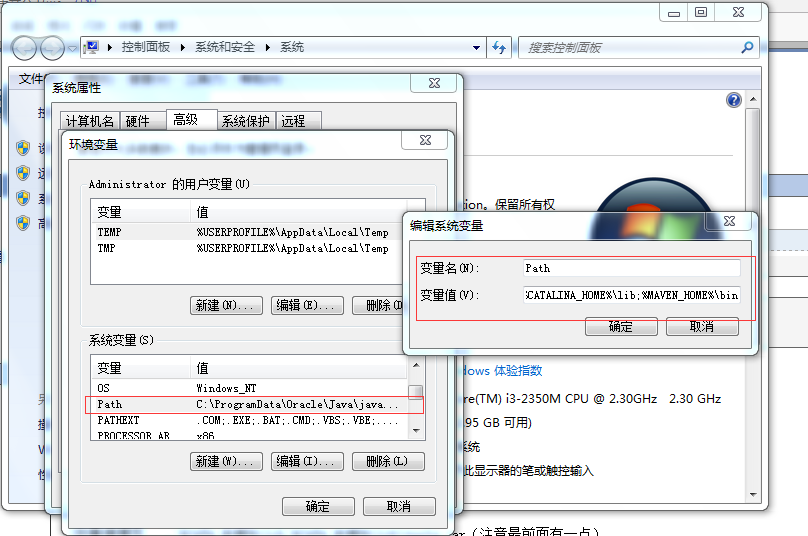Image resolution: width=808 pixels, height=536 pixels.
Task: Expand the address bar history dropdown
Action: click(476, 47)
